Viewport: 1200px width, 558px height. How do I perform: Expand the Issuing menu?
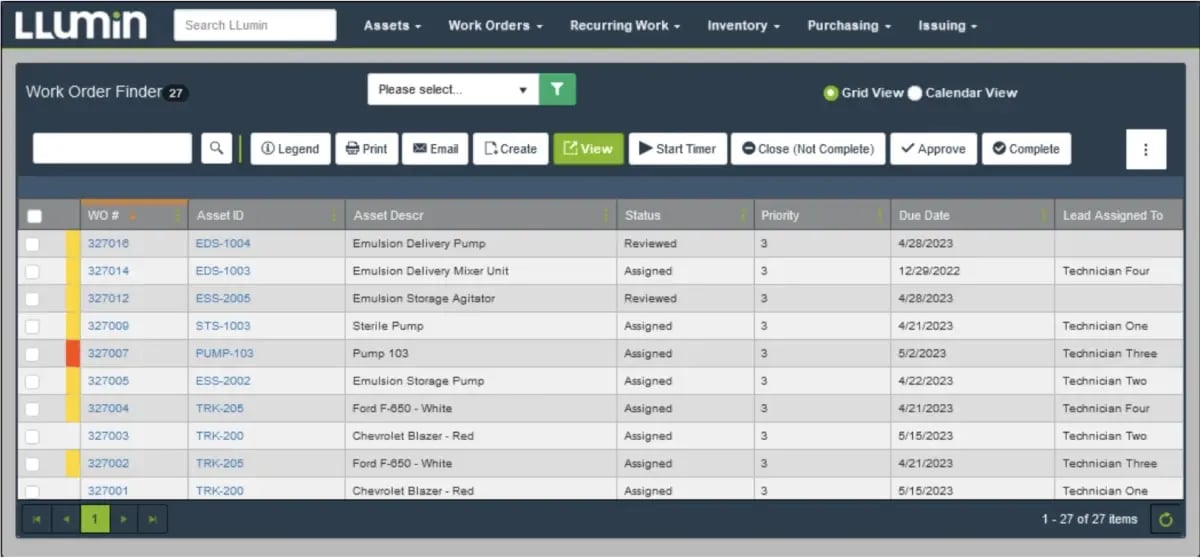(948, 25)
